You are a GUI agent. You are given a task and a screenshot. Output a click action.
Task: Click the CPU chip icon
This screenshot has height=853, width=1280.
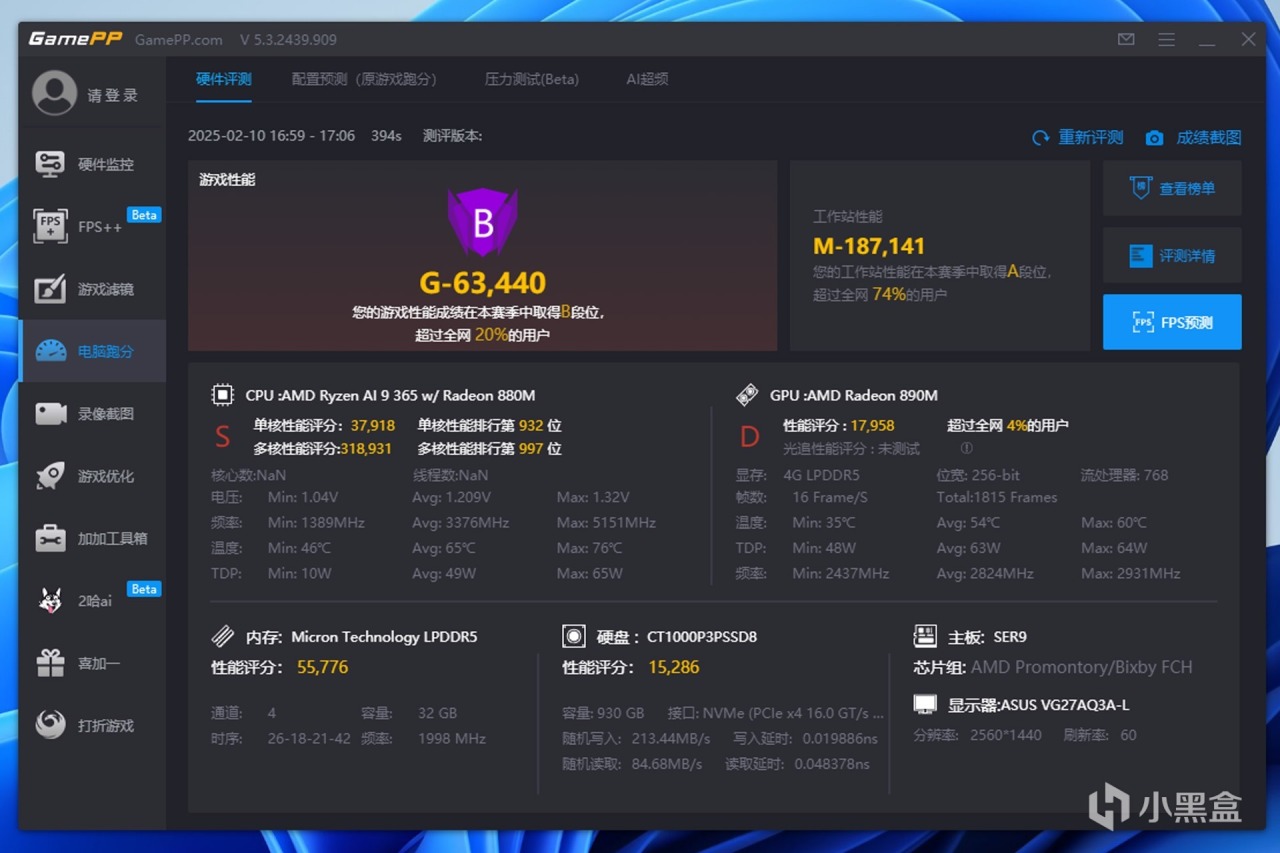(x=222, y=395)
